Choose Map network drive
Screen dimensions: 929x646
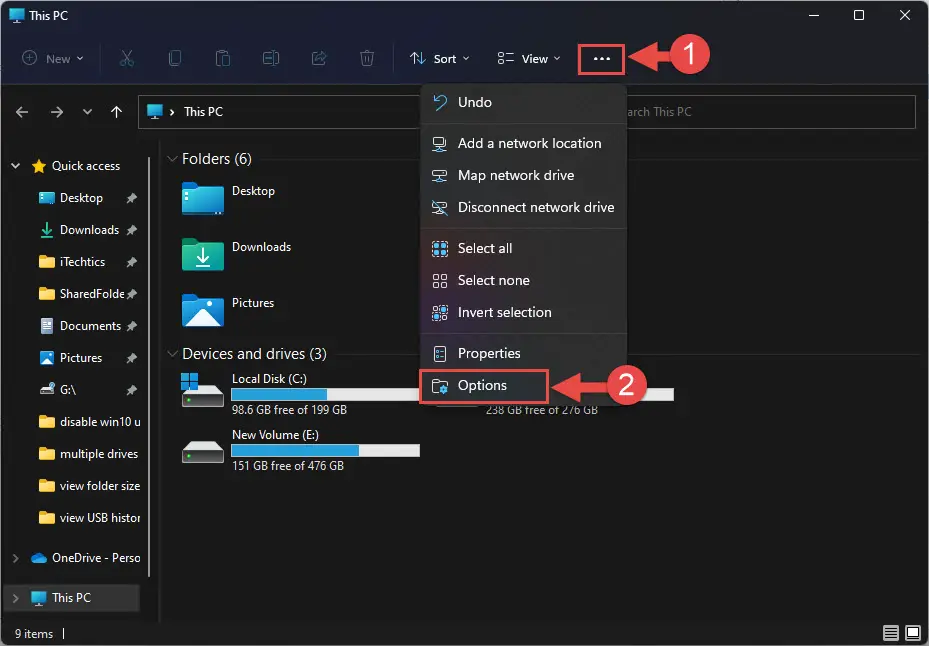[x=524, y=175]
